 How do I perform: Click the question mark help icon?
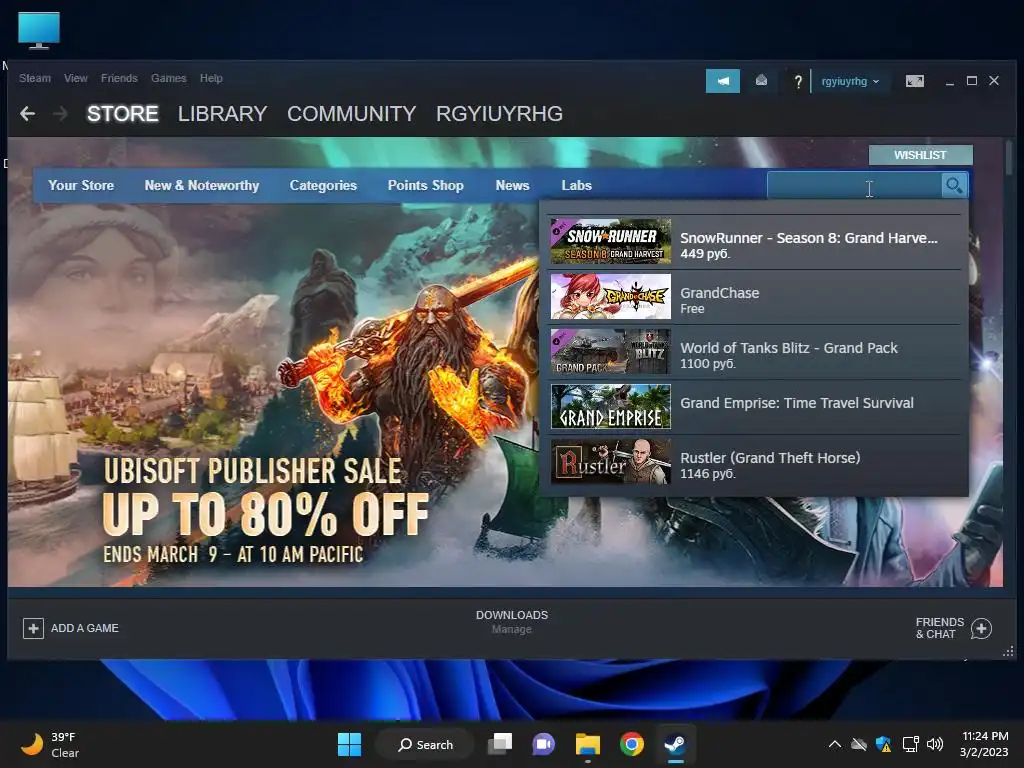pos(797,81)
